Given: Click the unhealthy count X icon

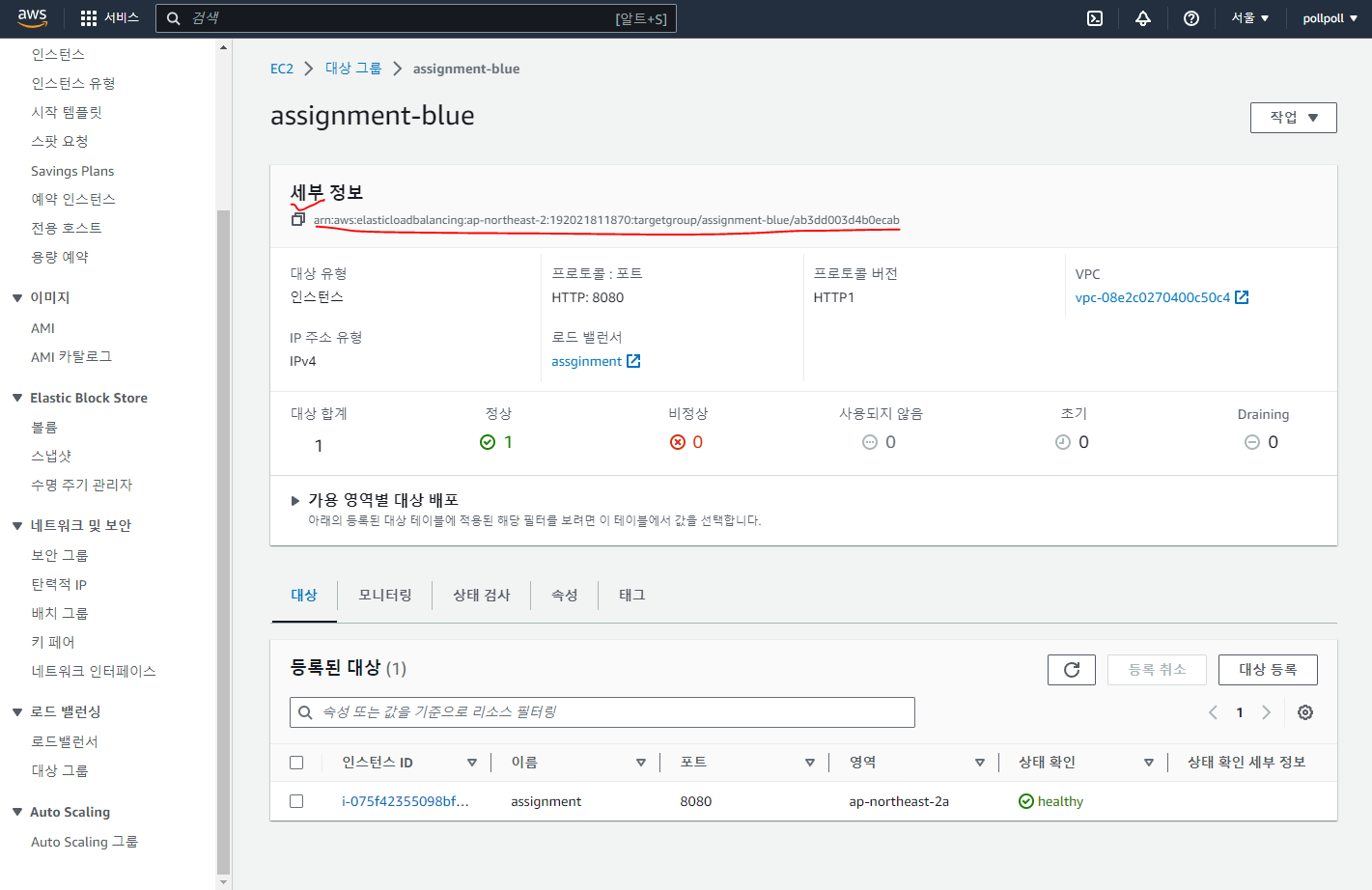Looking at the screenshot, I should (678, 442).
